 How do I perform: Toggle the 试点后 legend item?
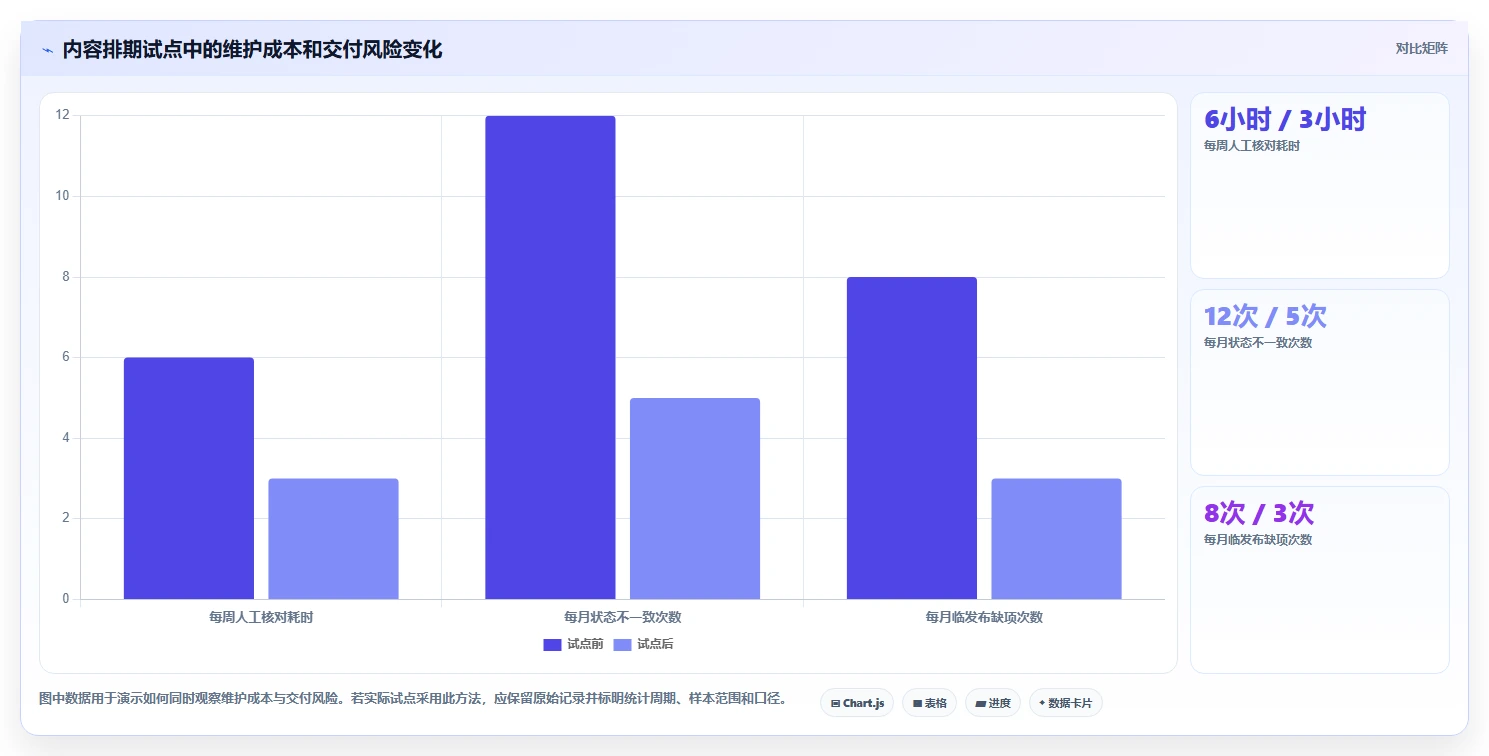point(643,645)
